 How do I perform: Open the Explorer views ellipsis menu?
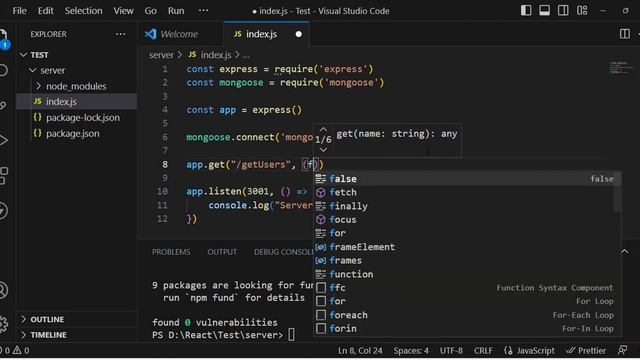120,34
